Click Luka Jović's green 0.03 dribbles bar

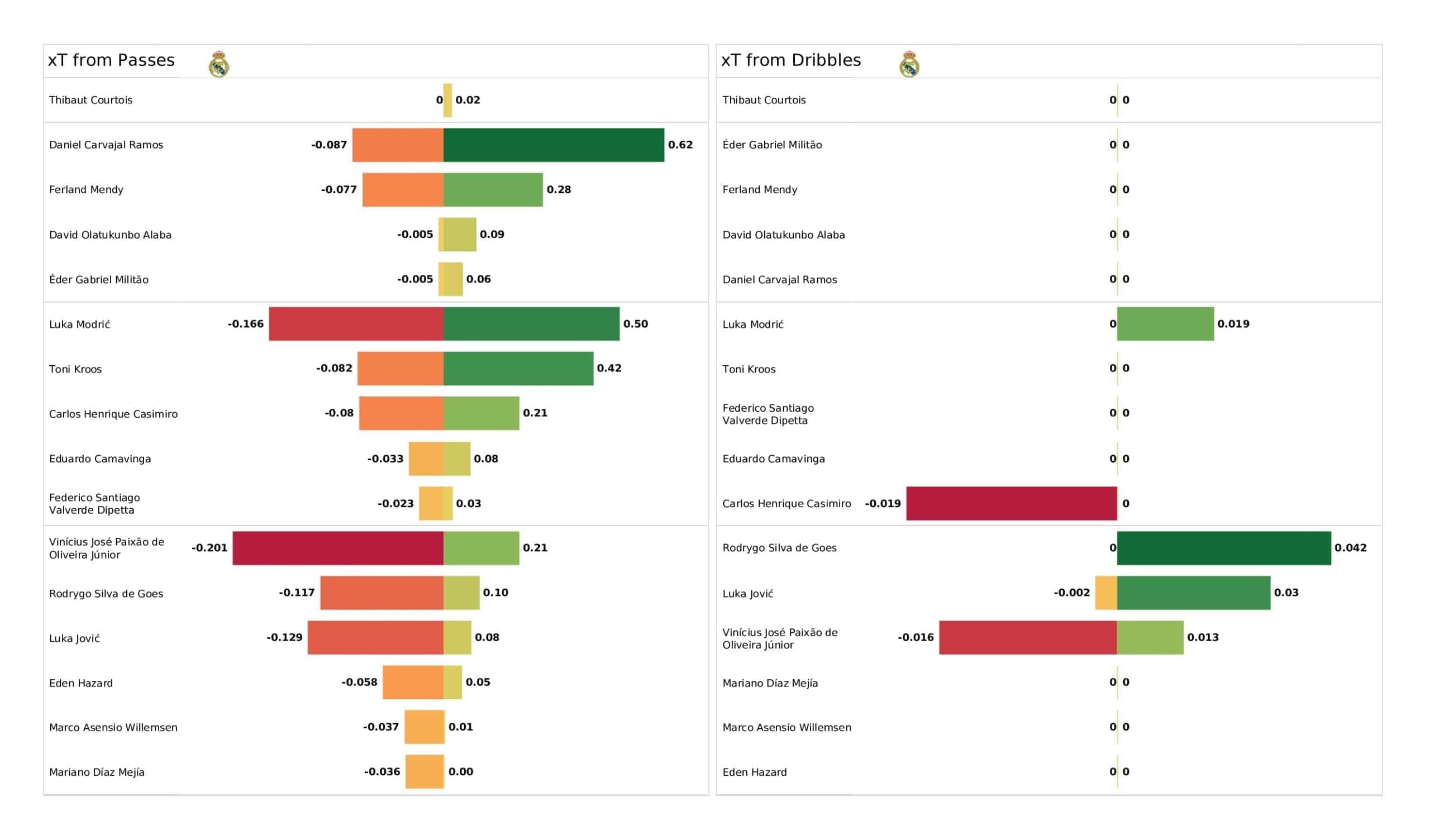click(x=1193, y=593)
